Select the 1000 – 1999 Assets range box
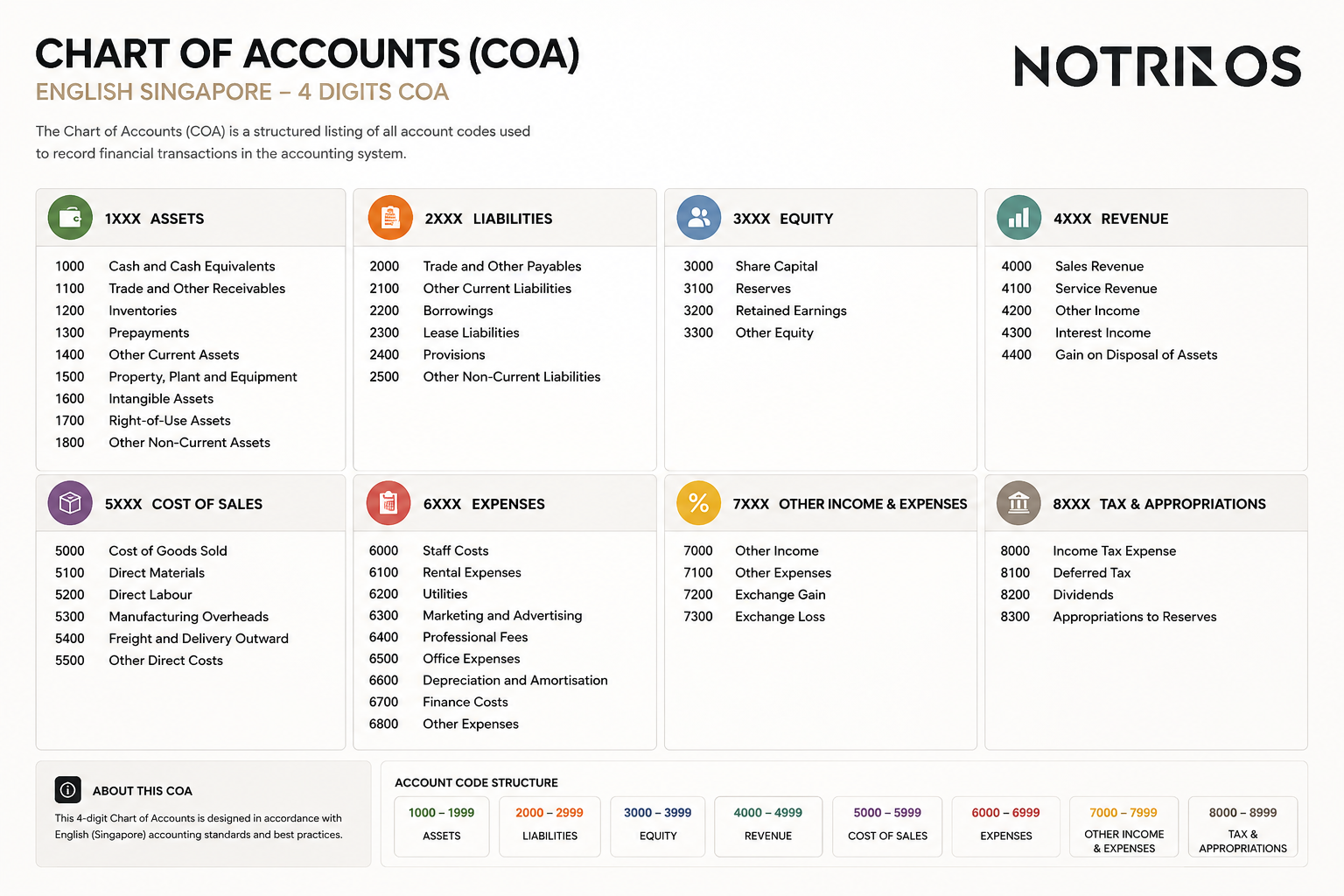This screenshot has width=1344, height=896. [x=442, y=826]
